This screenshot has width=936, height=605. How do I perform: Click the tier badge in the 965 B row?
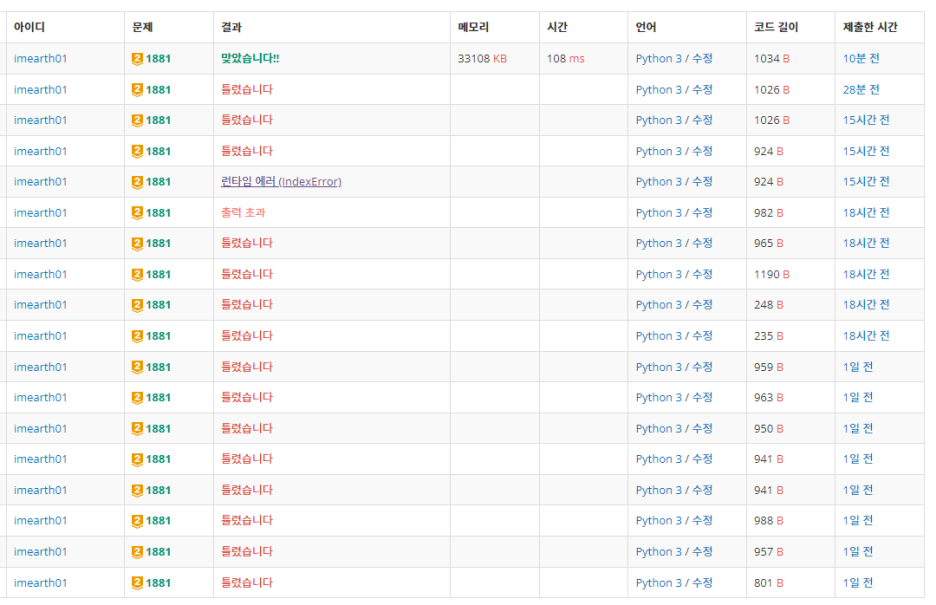point(137,243)
